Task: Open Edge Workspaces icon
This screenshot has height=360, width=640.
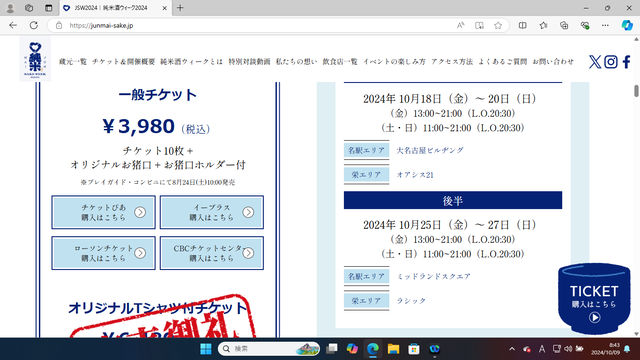Action: [29, 8]
